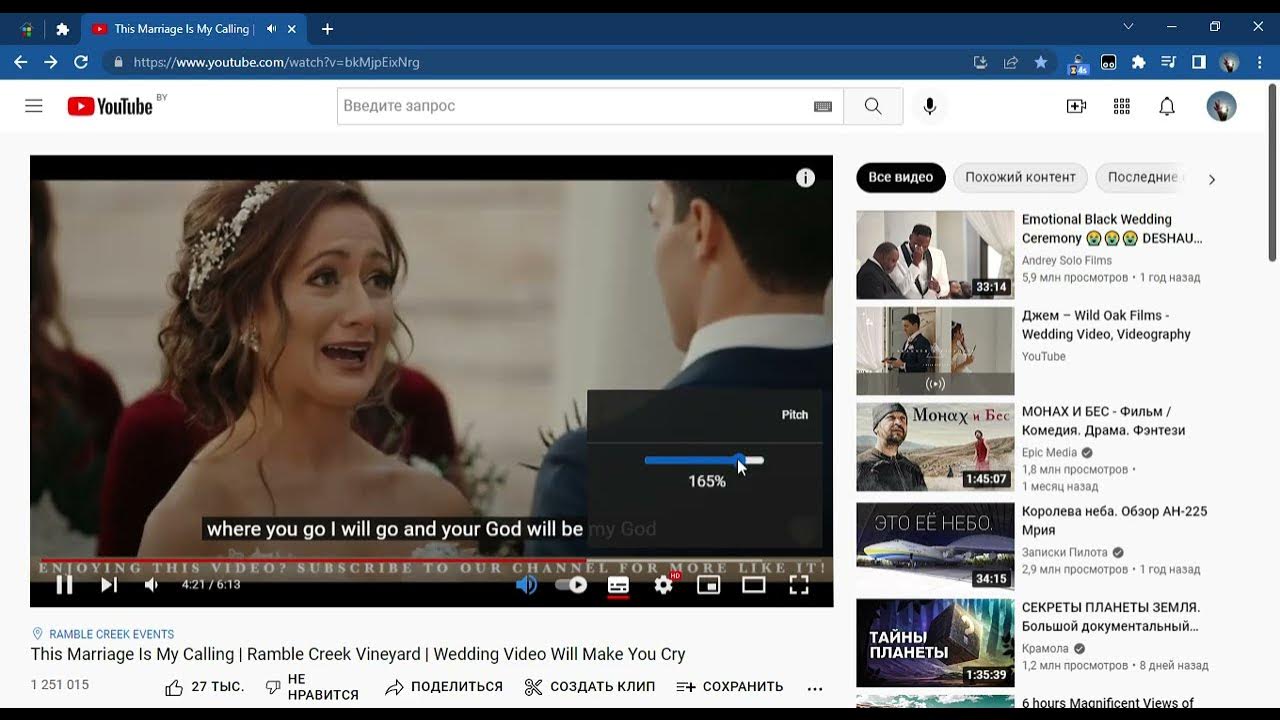Viewport: 1280px width, 720px height.
Task: Mute the player volume speaker
Action: point(151,585)
